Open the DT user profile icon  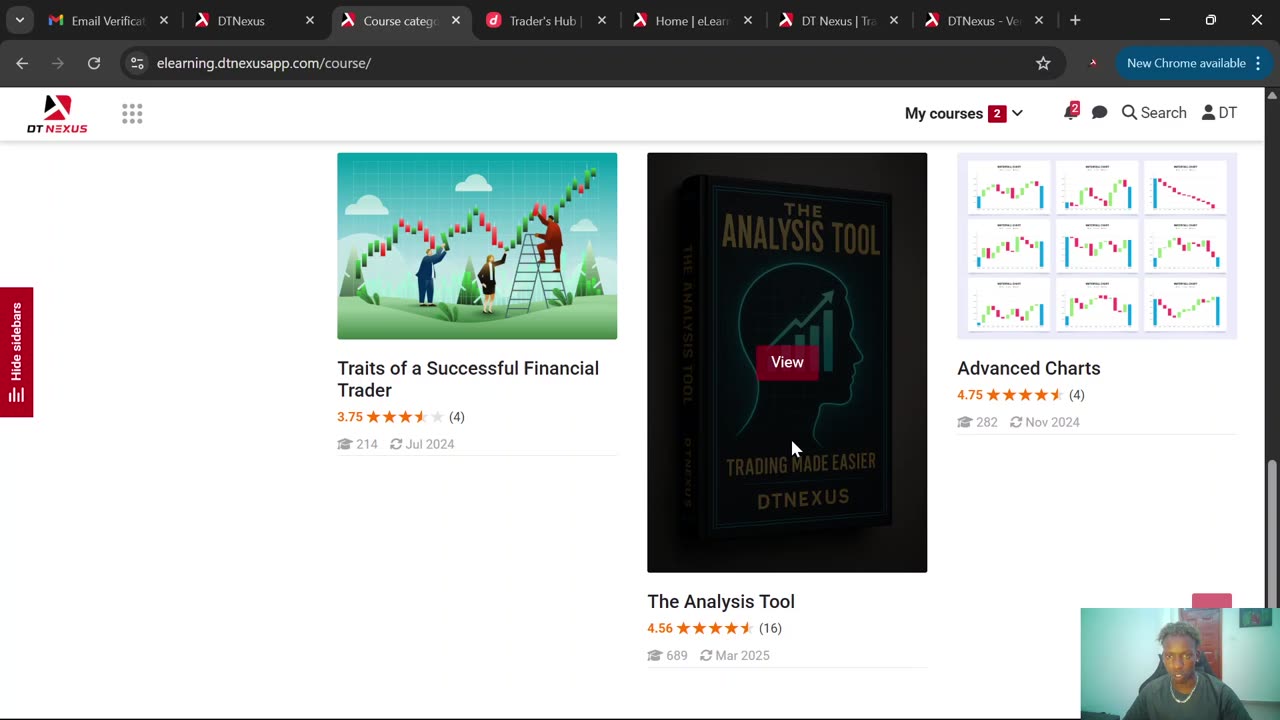click(x=1219, y=113)
